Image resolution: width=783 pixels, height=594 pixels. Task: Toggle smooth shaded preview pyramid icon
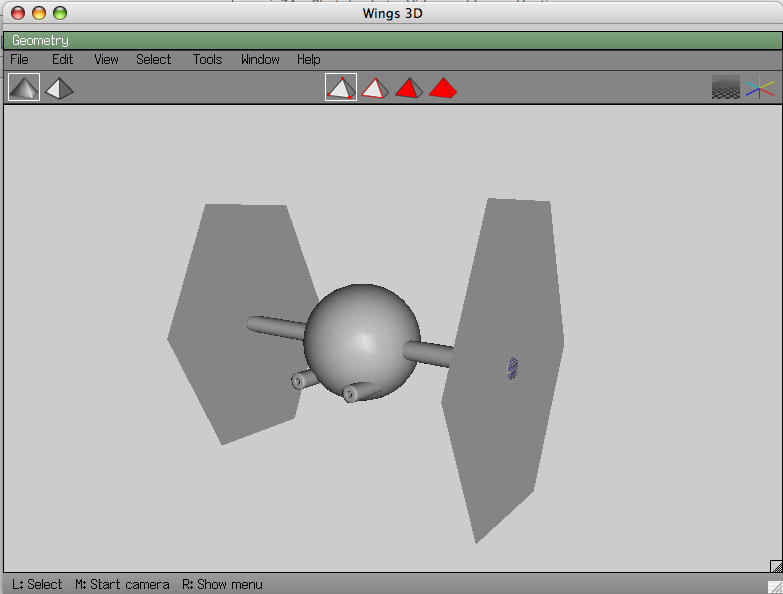pyautogui.click(x=24, y=88)
